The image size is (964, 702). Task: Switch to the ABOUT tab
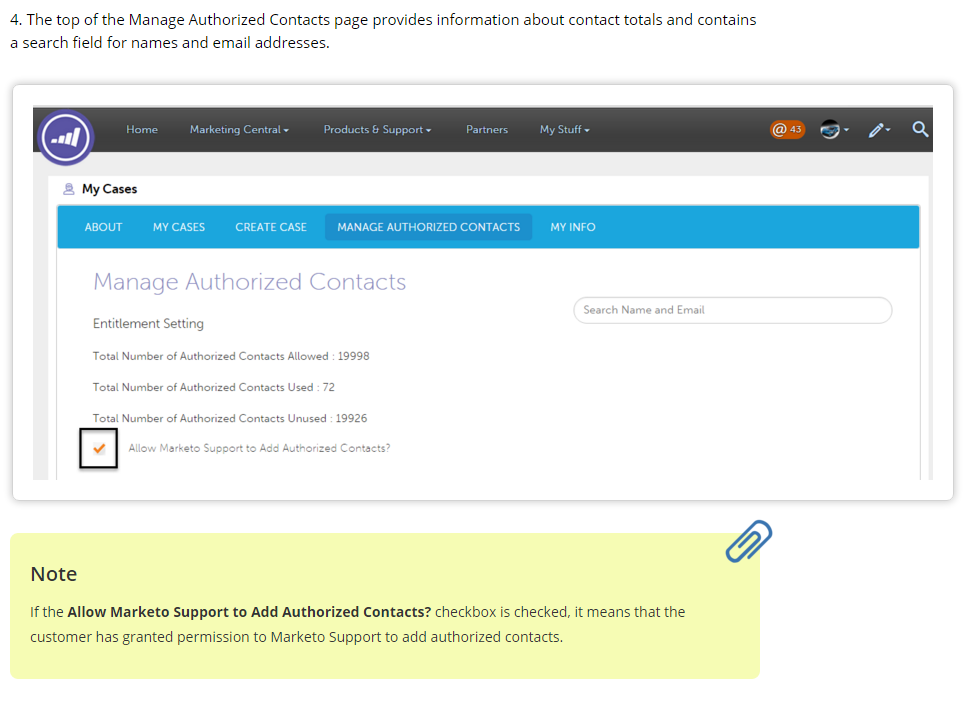[x=103, y=227]
